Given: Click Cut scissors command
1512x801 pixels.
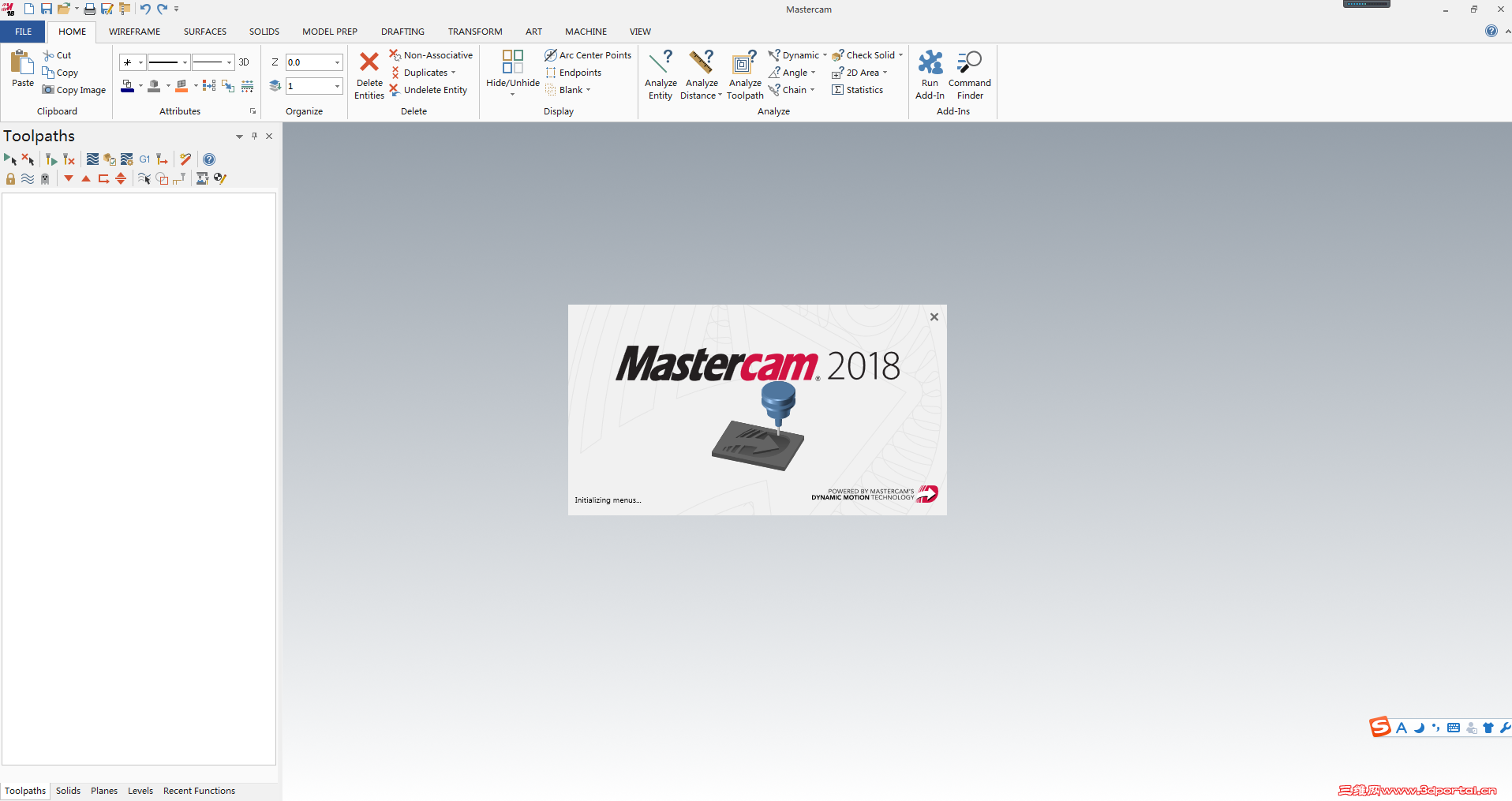Looking at the screenshot, I should click(x=58, y=55).
